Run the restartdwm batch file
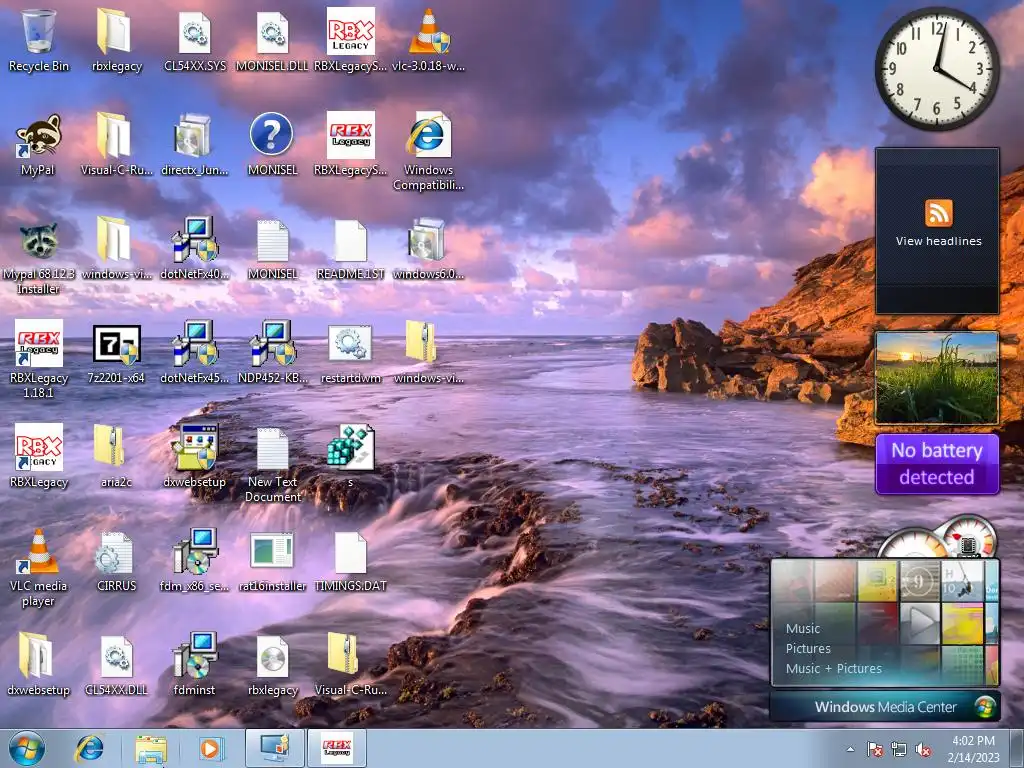The height and width of the screenshot is (768, 1024). tap(351, 353)
